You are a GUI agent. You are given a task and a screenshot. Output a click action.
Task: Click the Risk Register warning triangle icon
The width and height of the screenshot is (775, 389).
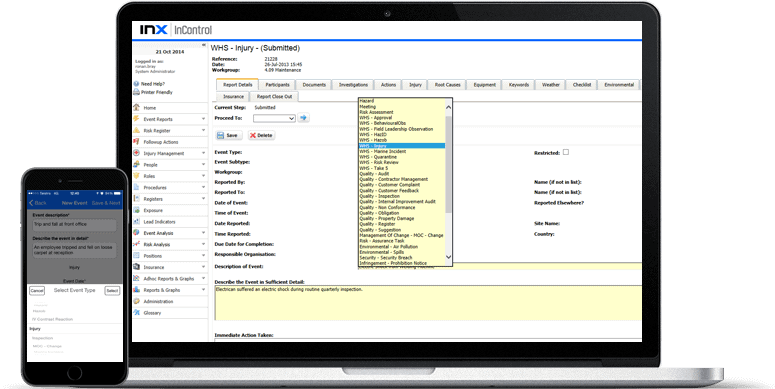click(x=137, y=130)
